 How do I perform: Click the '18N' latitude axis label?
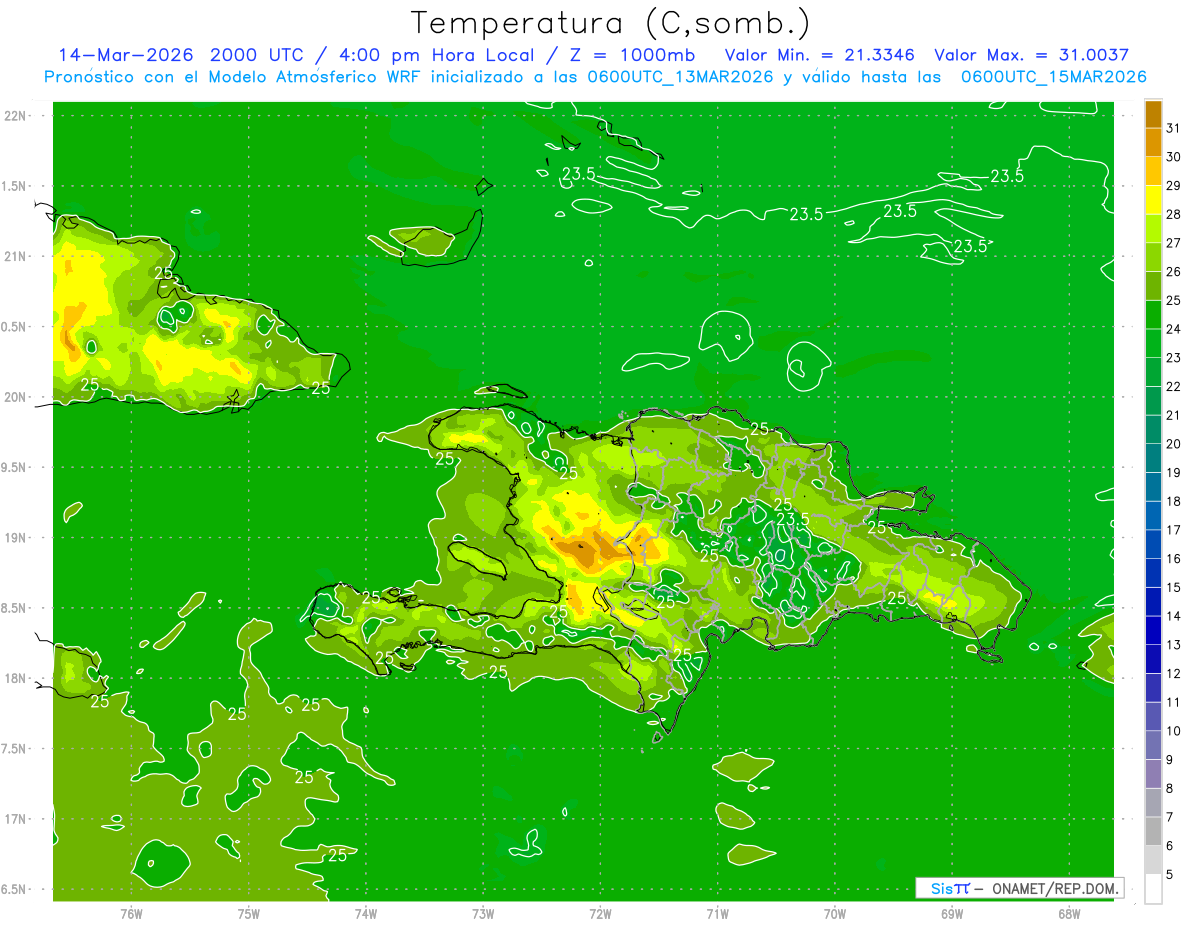(16, 678)
